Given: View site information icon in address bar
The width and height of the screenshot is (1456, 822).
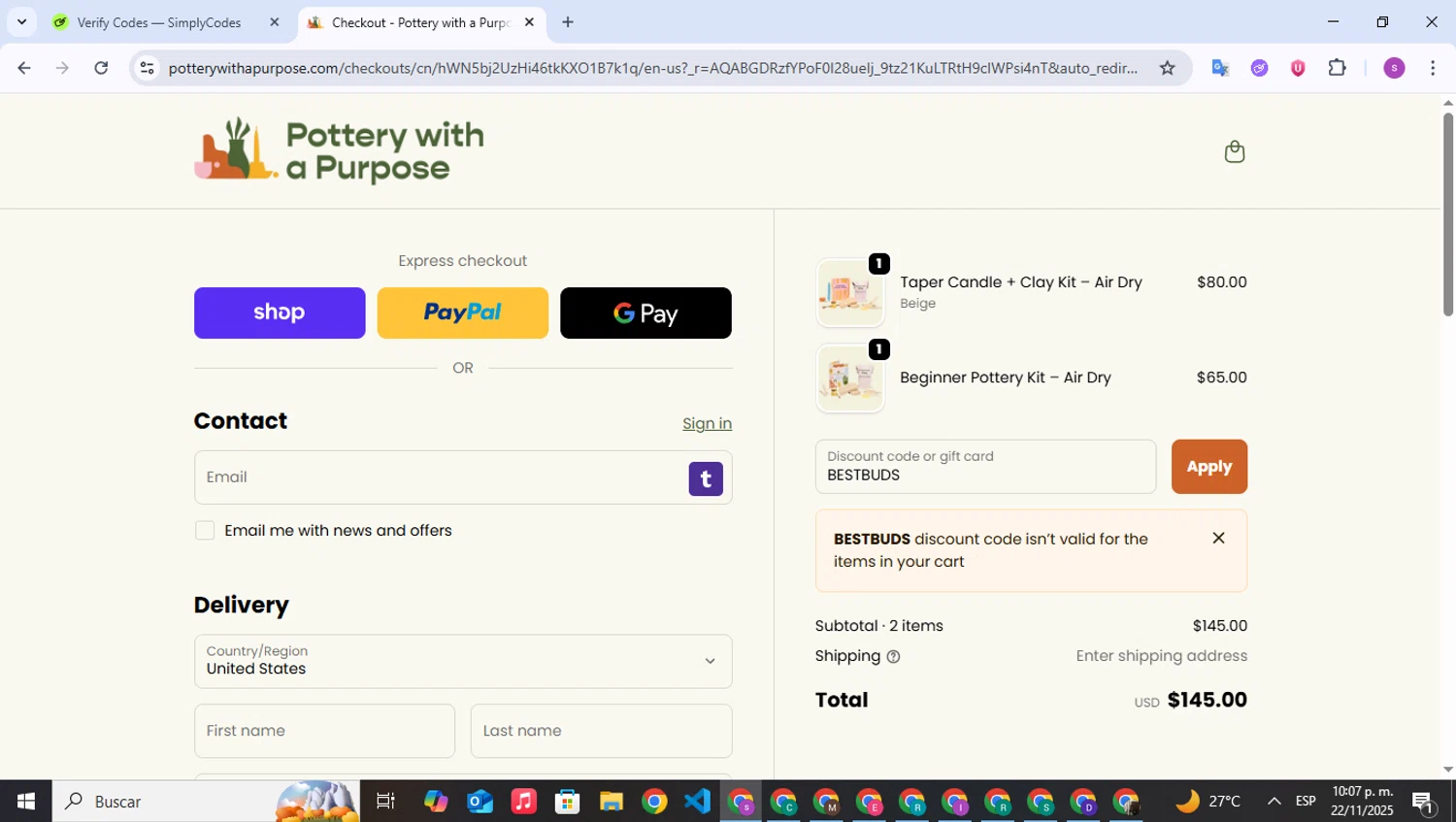Looking at the screenshot, I should 147,68.
